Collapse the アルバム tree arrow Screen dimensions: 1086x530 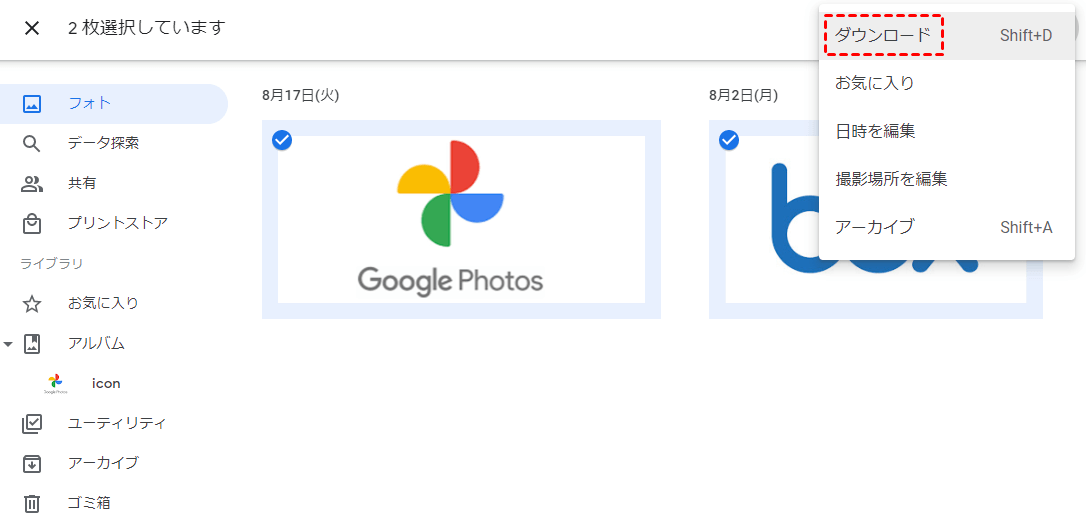(x=8, y=344)
